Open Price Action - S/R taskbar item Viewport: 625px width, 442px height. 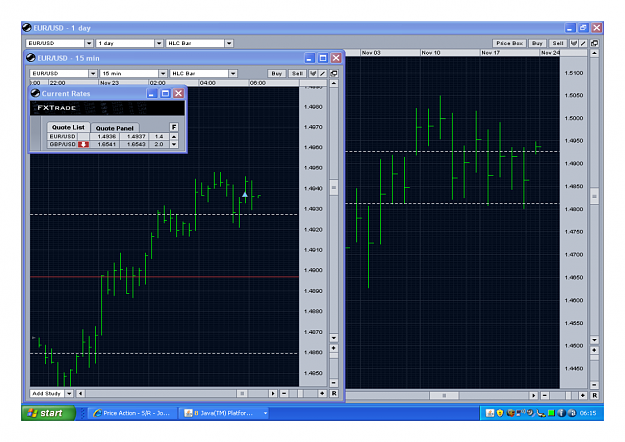tap(133, 413)
